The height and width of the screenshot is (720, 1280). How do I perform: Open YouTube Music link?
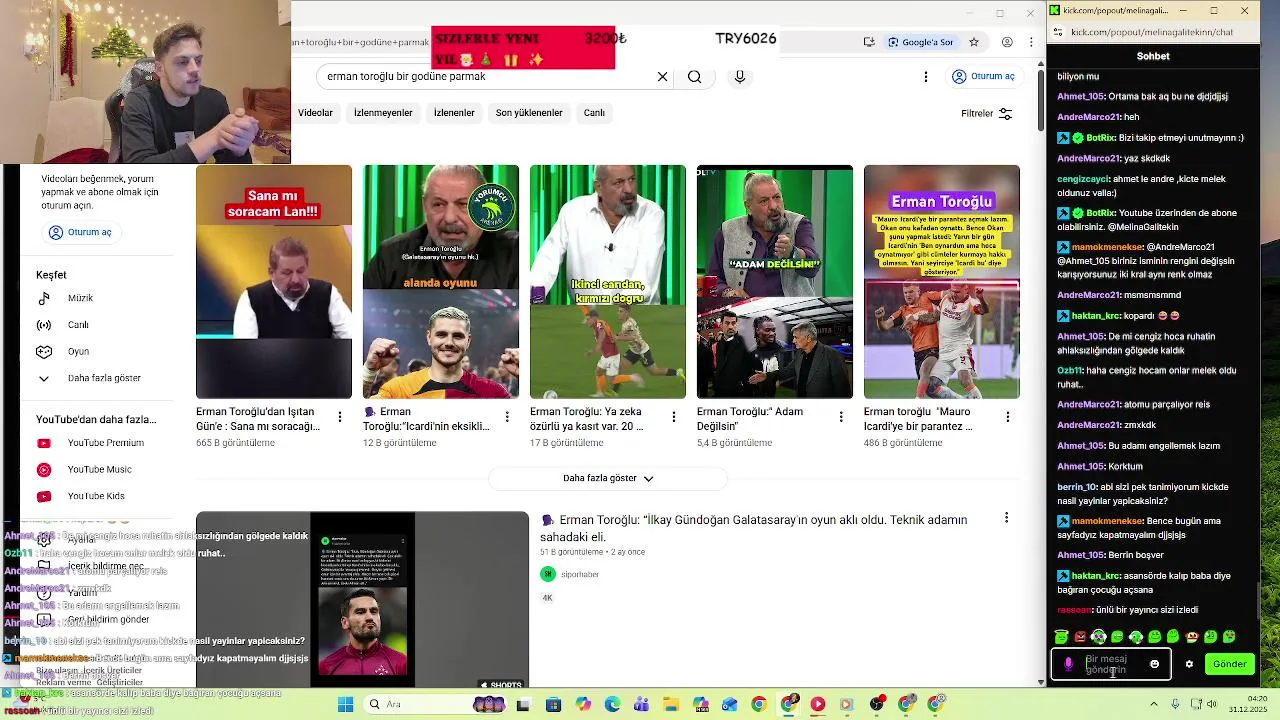[x=99, y=470]
